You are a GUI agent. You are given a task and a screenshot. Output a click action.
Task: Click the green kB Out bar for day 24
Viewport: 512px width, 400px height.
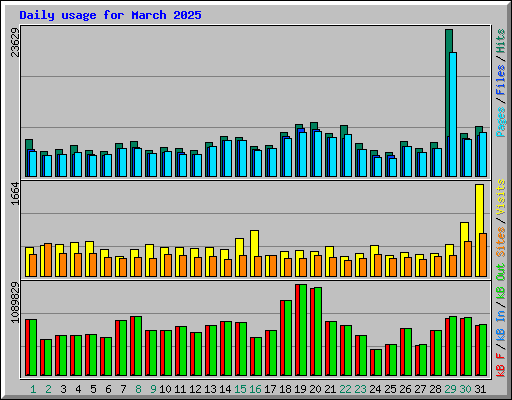pos(378,363)
